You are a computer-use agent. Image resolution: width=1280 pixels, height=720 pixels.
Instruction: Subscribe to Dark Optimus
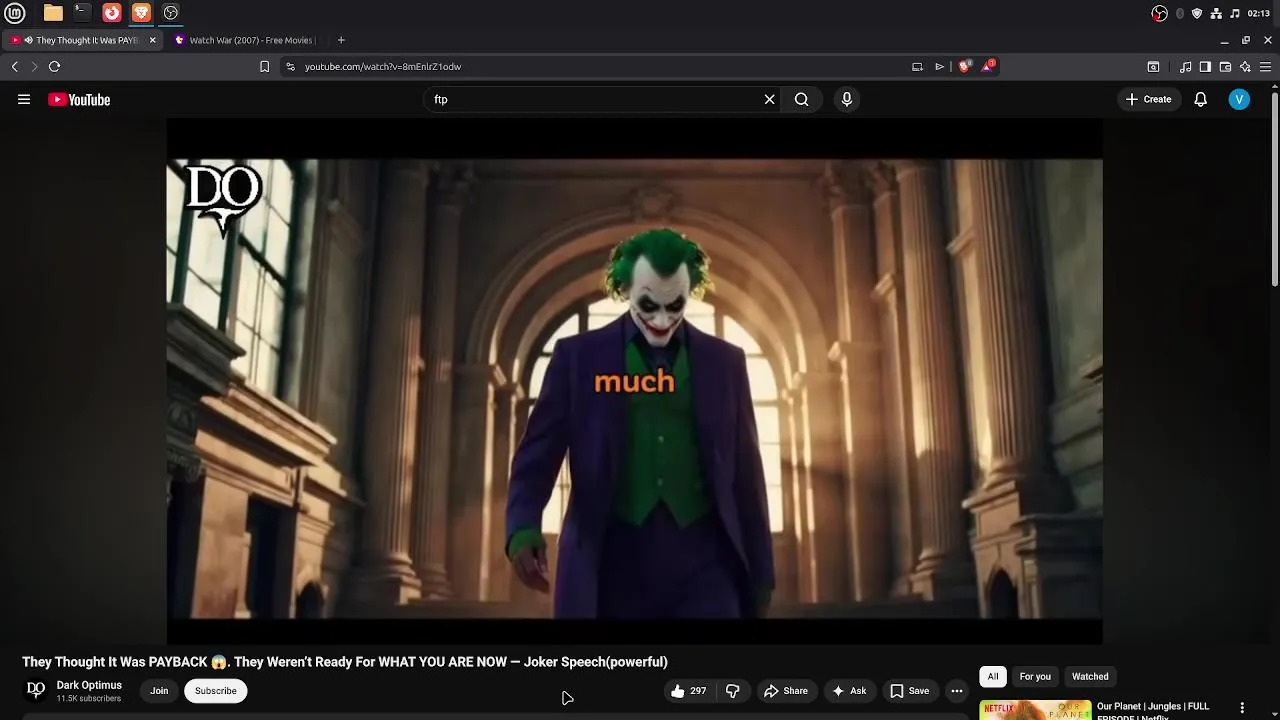click(216, 691)
